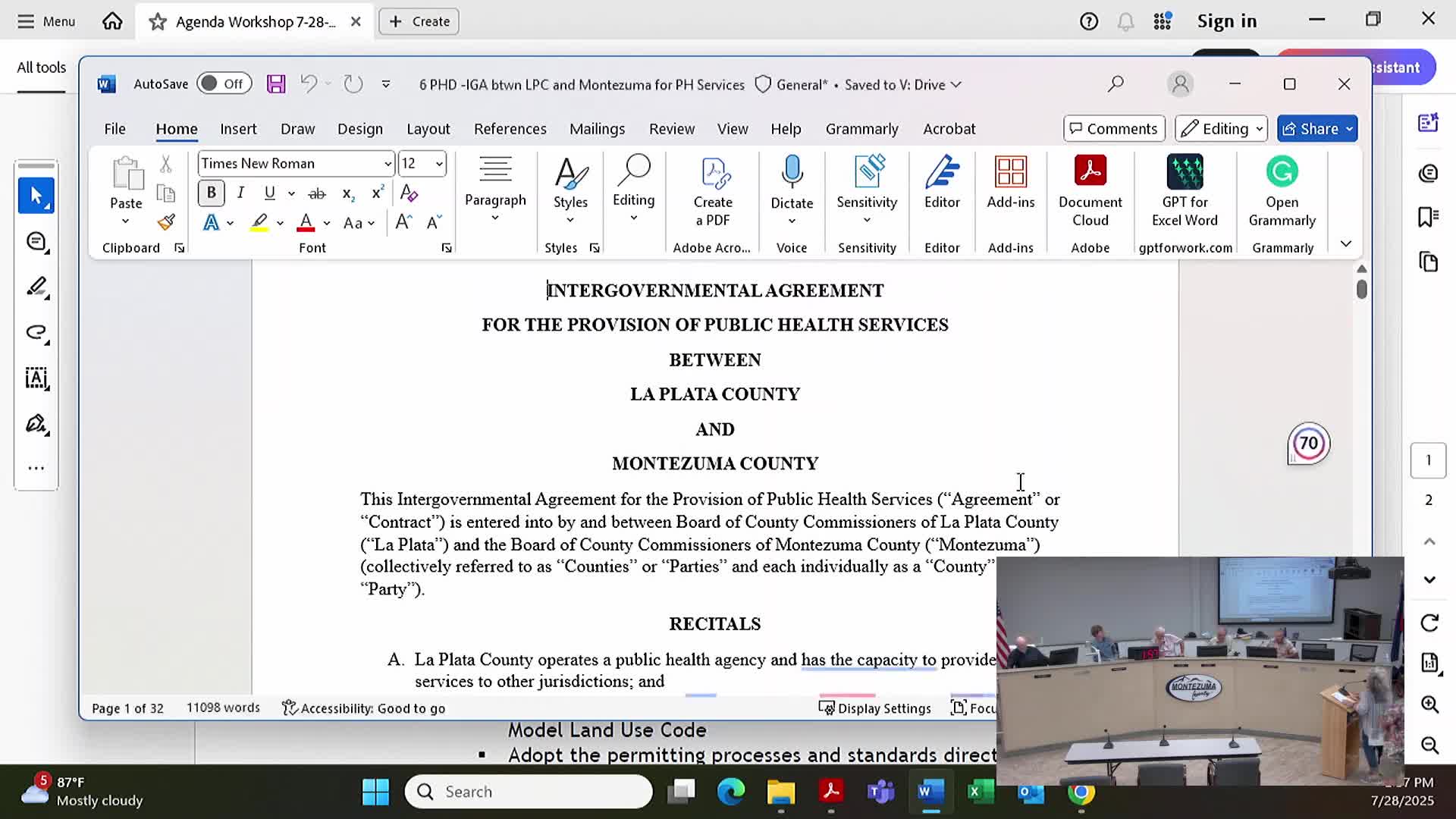The image size is (1456, 819).
Task: Toggle Bold formatting button
Action: point(212,193)
